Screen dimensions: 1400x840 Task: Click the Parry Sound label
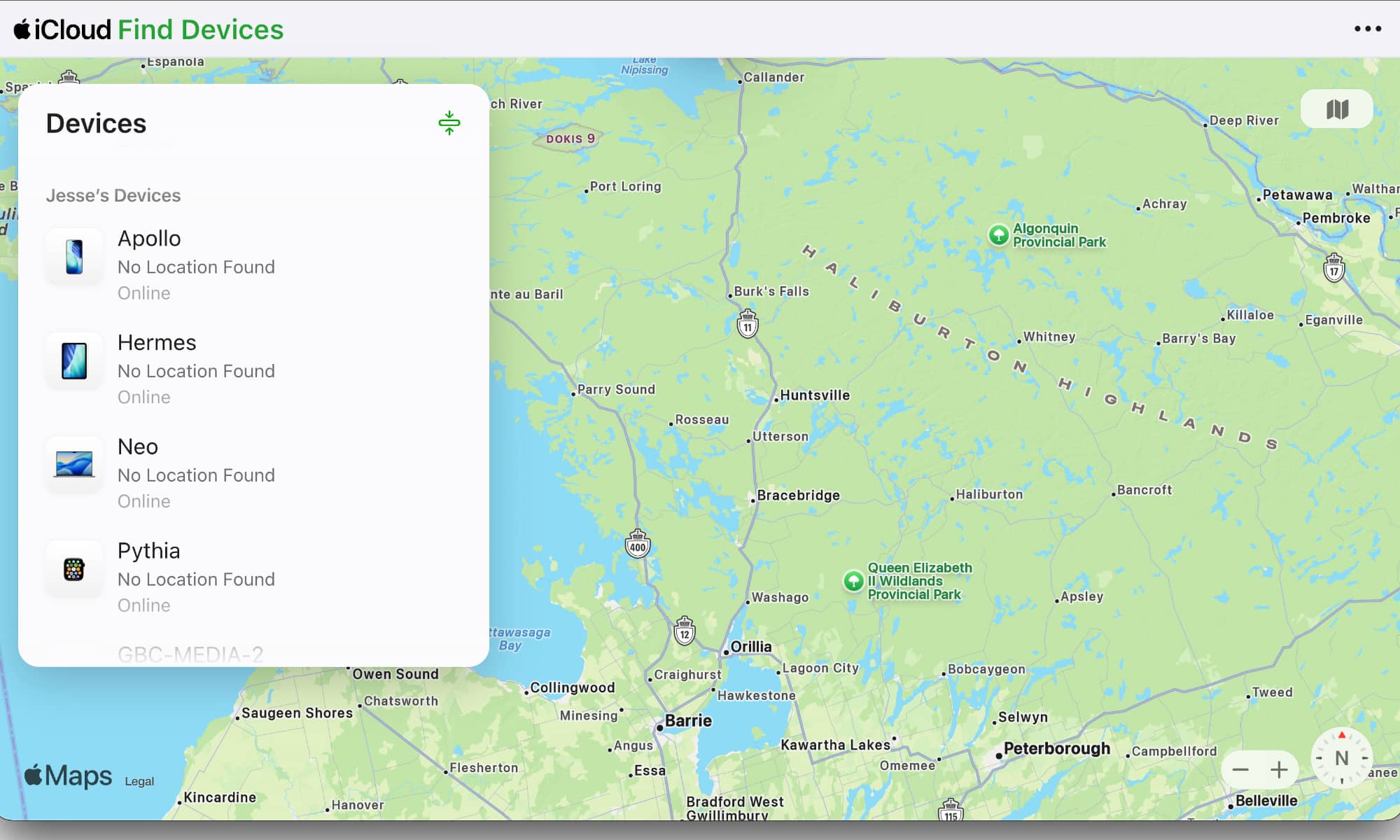[x=616, y=389]
